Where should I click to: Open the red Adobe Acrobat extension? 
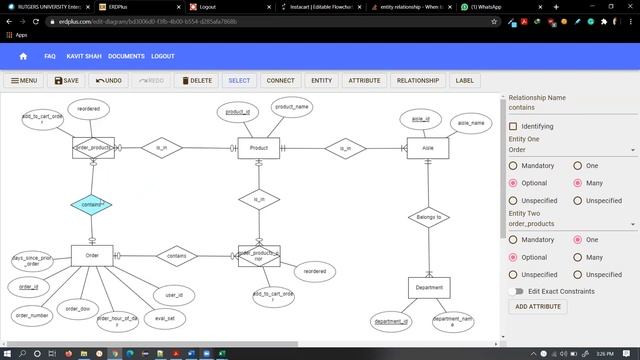[x=524, y=22]
